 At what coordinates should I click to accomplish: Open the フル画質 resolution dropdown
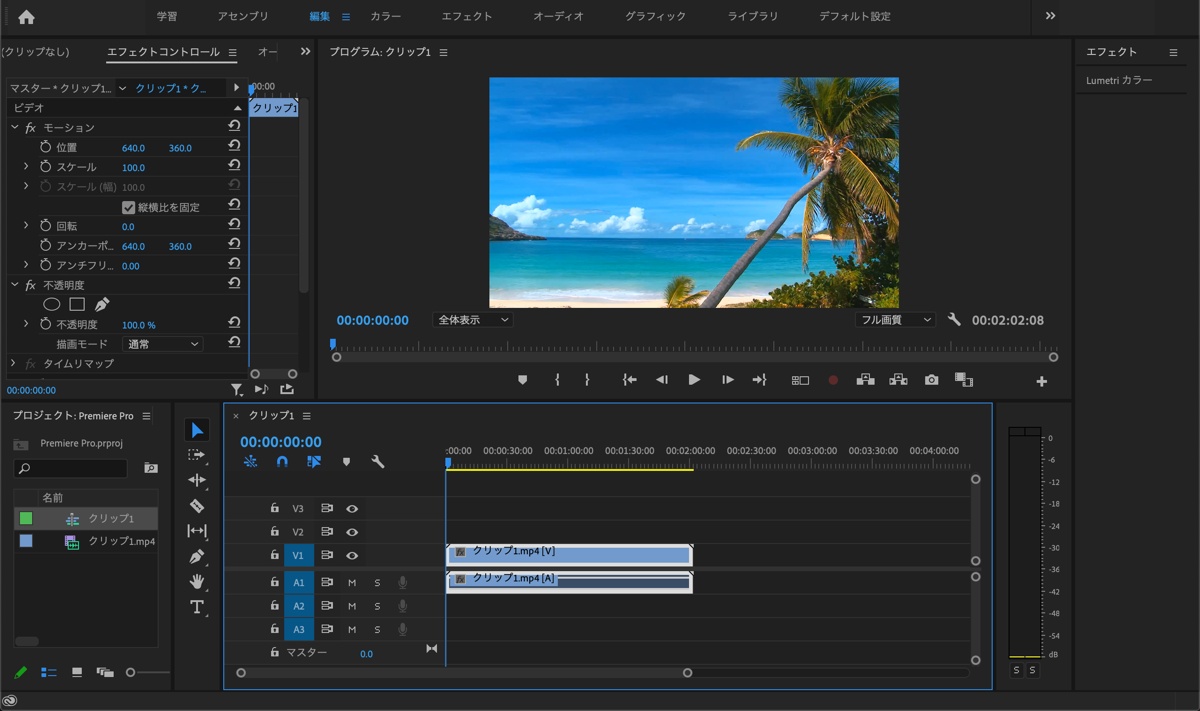click(x=895, y=320)
